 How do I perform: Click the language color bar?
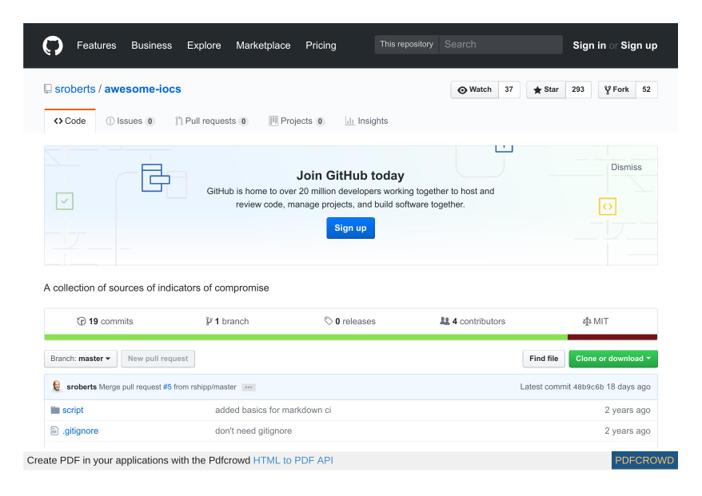point(351,337)
